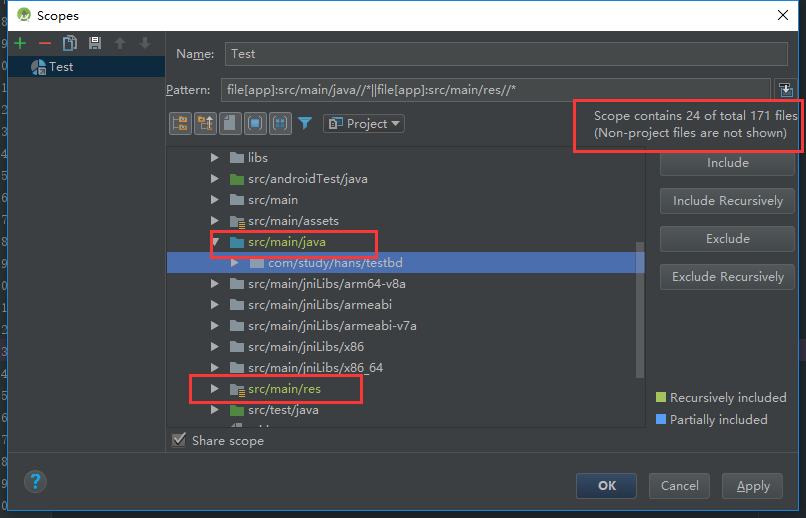
Task: Expand src/androidTest/java folder
Action: coord(215,179)
